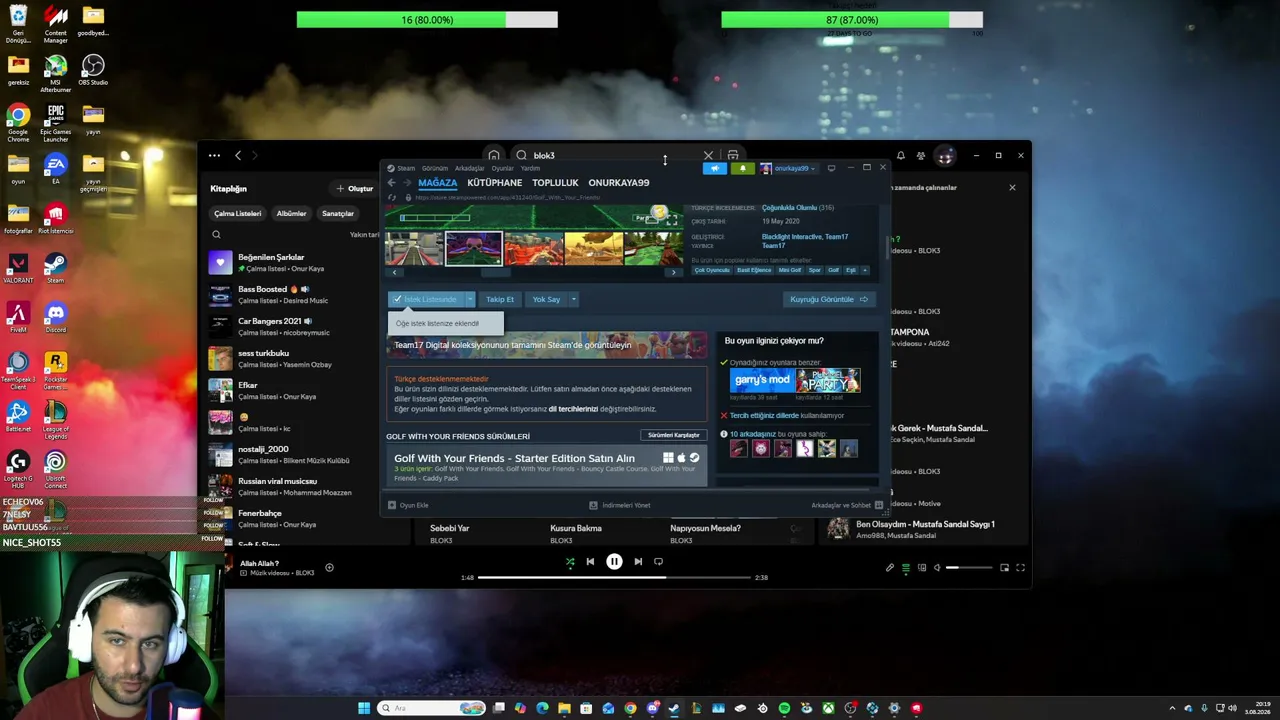Adjust the Spotify volume slider
Image resolution: width=1280 pixels, height=720 pixels.
coord(970,568)
